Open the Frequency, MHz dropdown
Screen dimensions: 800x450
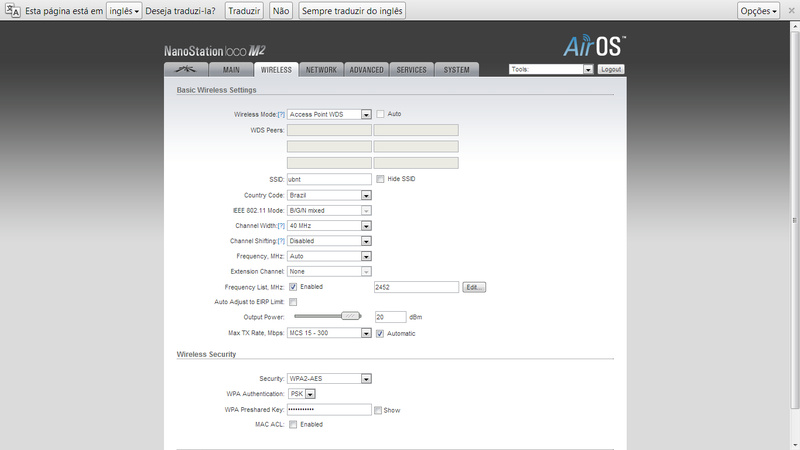click(329, 256)
